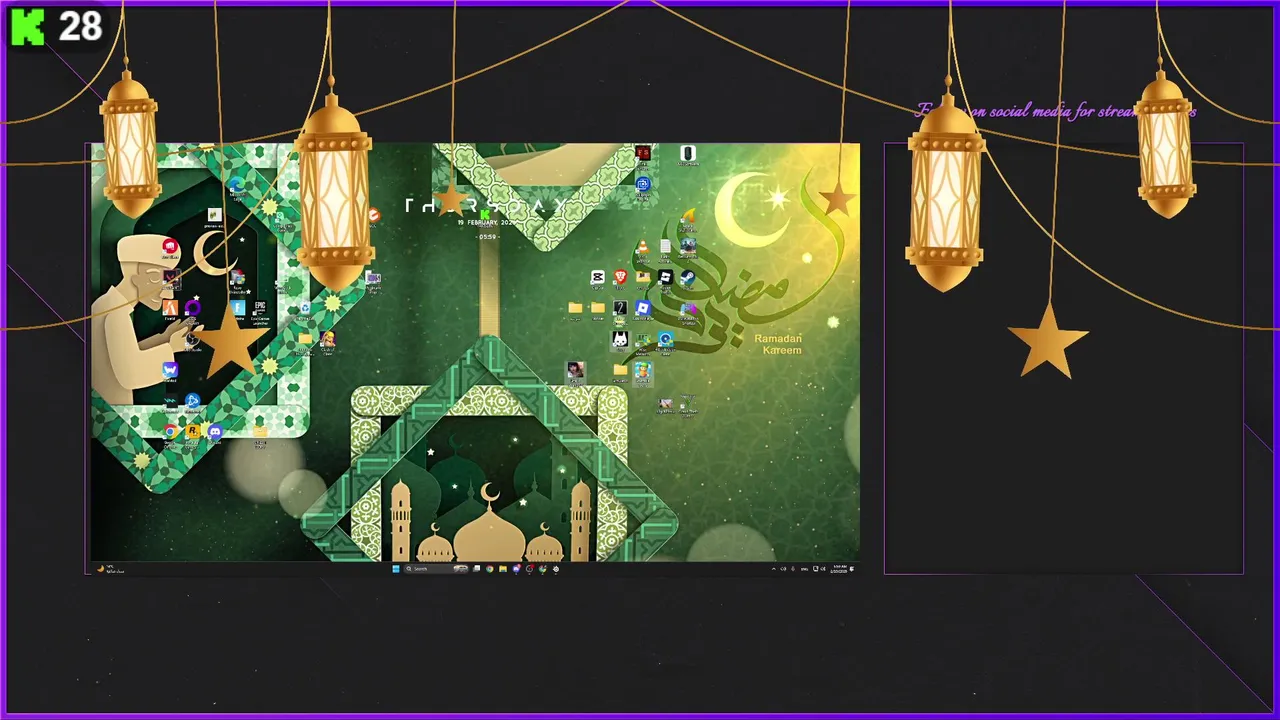
Task: Open the folder next to Clash of Clans
Action: point(305,338)
